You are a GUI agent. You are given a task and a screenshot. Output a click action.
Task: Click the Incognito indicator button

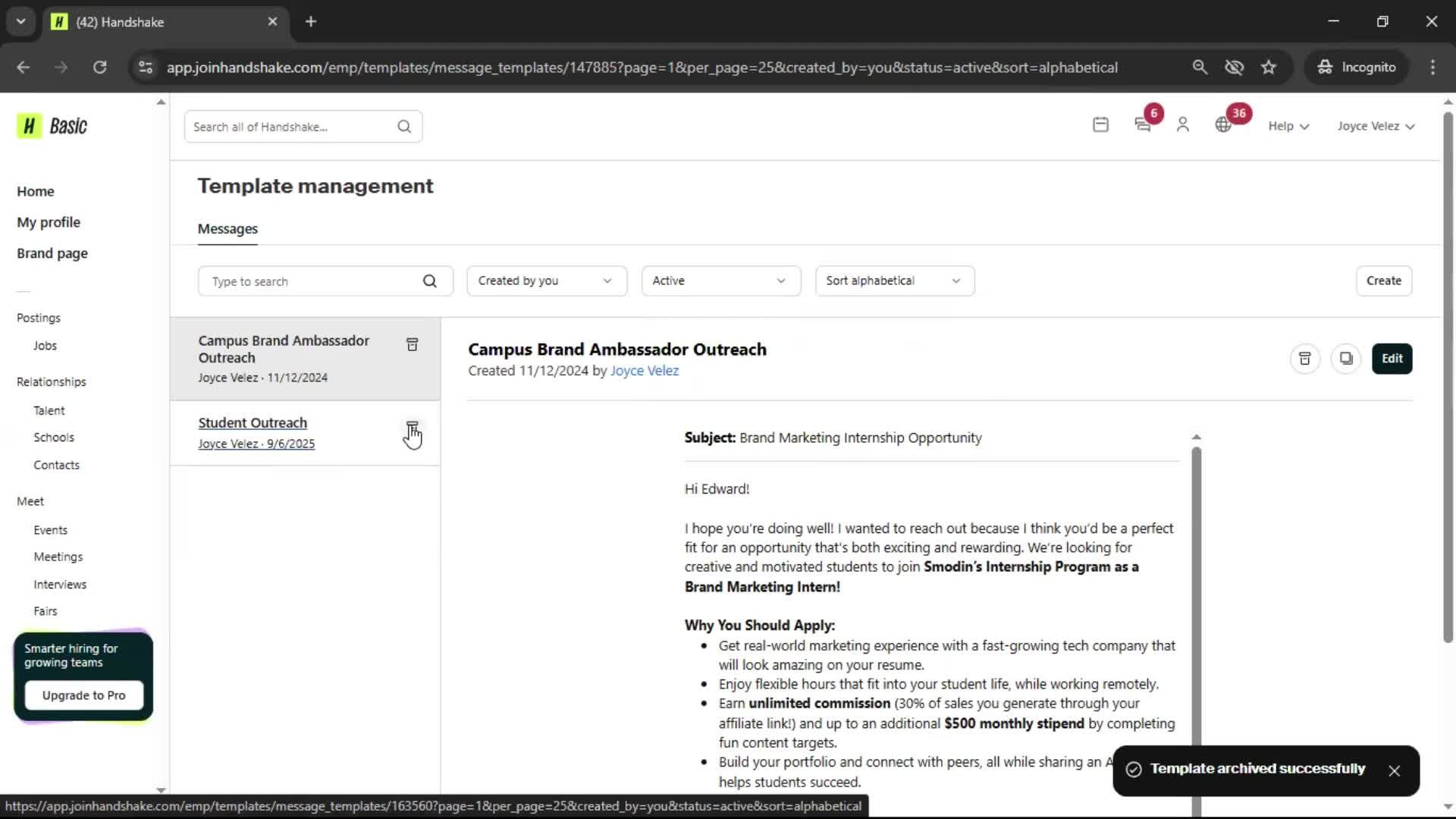pyautogui.click(x=1357, y=67)
